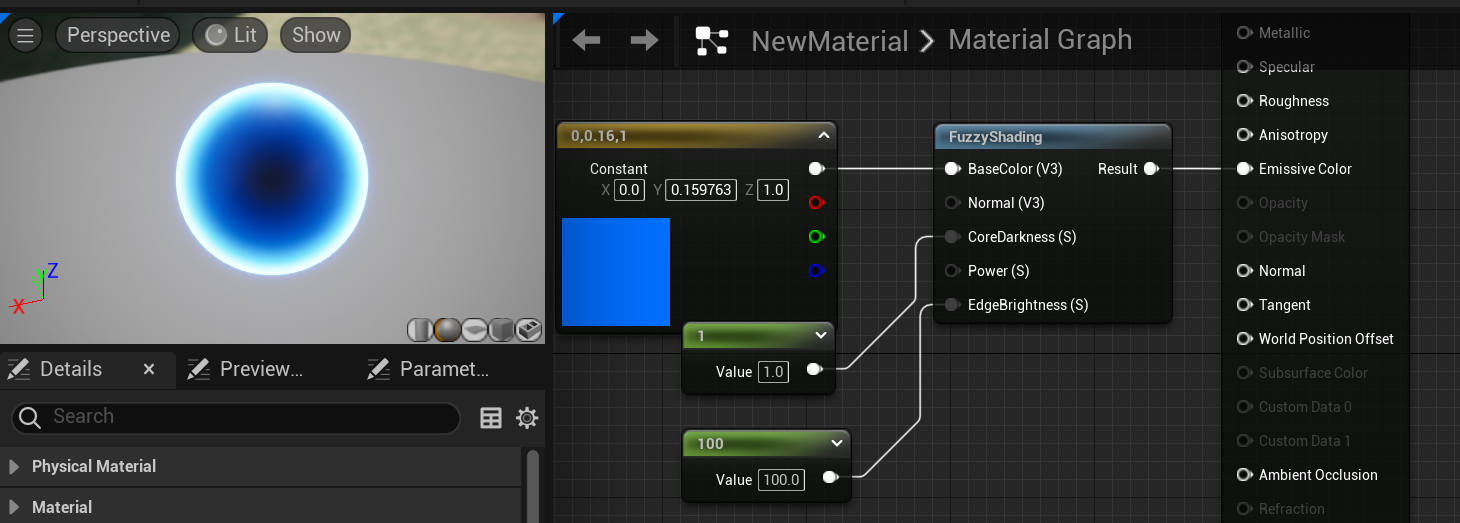1460x523 pixels.
Task: Click the Constant RGB output pin
Action: coord(816,169)
